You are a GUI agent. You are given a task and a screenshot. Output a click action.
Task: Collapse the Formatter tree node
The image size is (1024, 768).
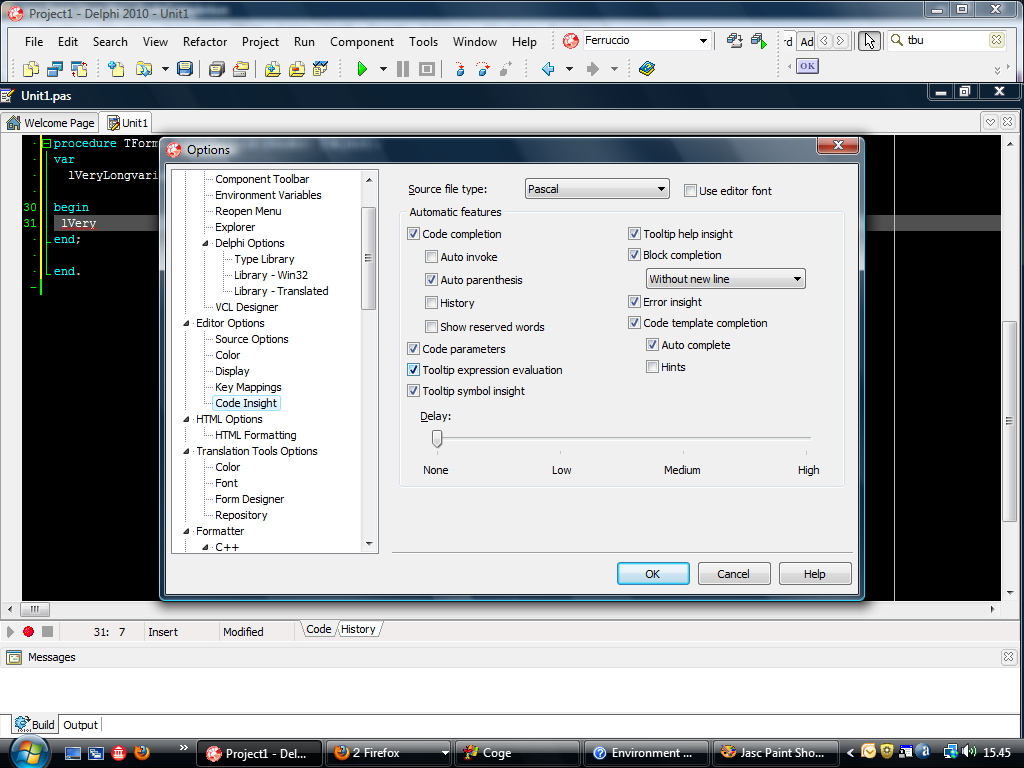click(185, 532)
